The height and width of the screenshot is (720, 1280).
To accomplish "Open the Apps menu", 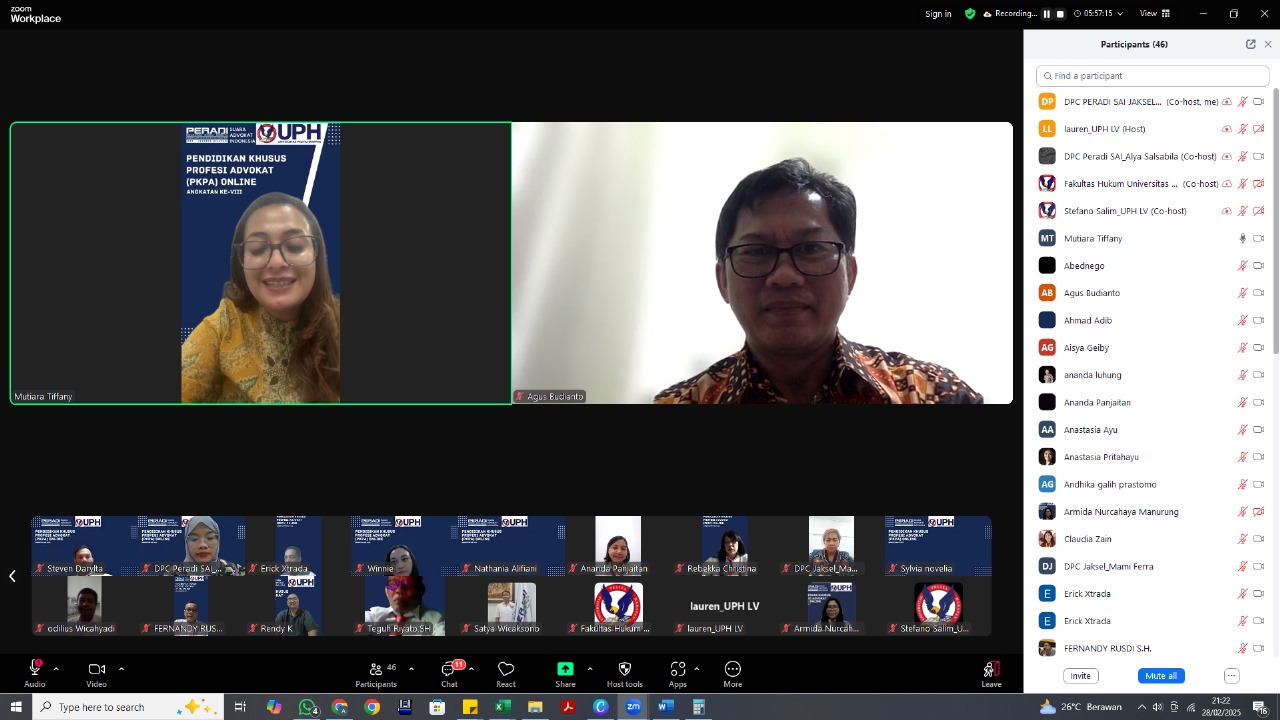I will pyautogui.click(x=678, y=674).
